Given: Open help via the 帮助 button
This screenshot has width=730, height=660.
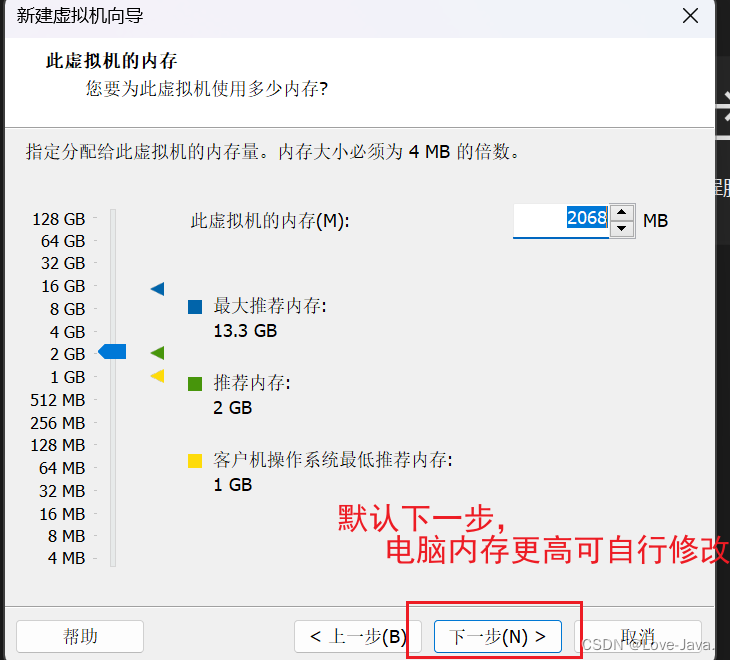Looking at the screenshot, I should pos(80,636).
